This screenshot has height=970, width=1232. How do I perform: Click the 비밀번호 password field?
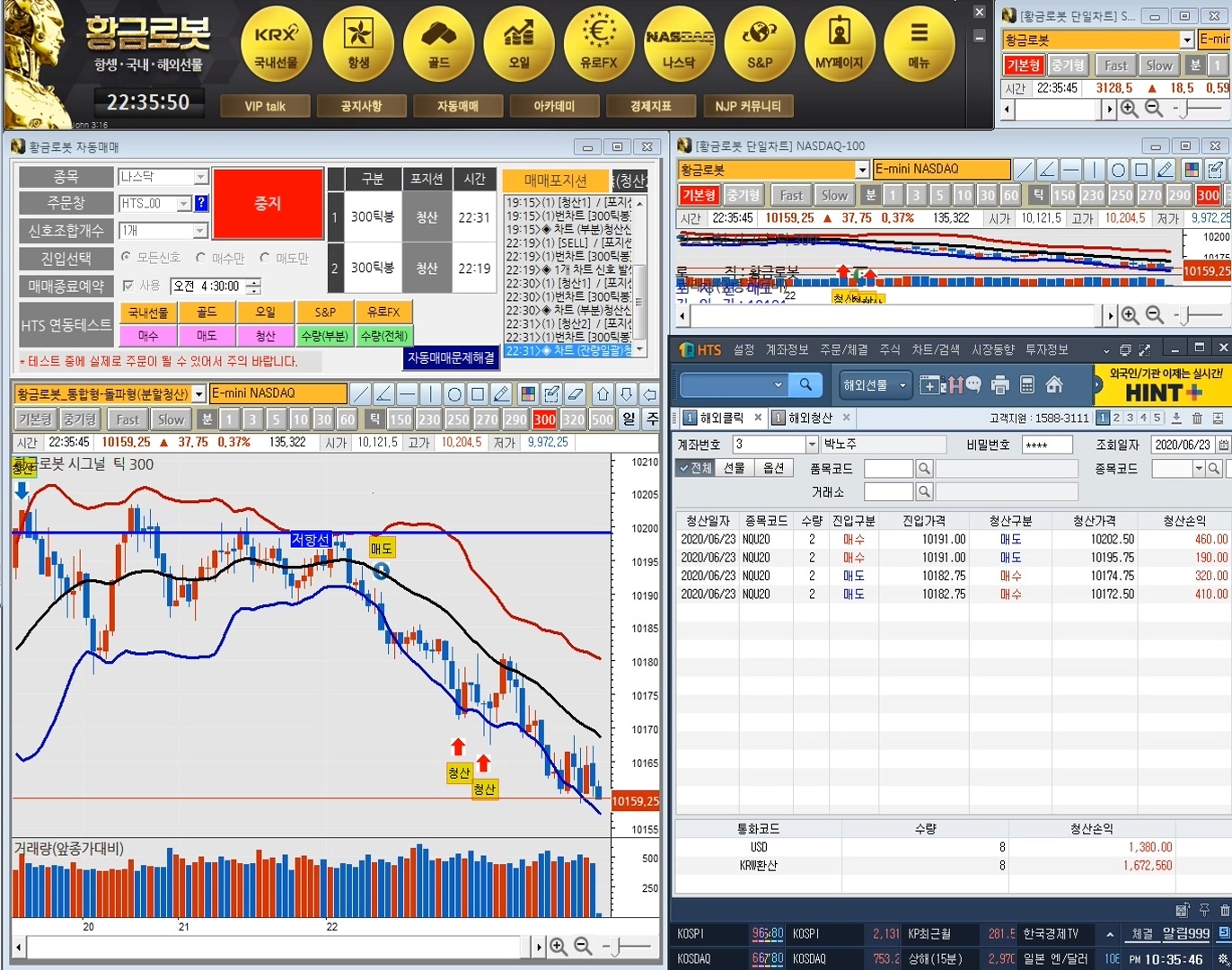1047,445
